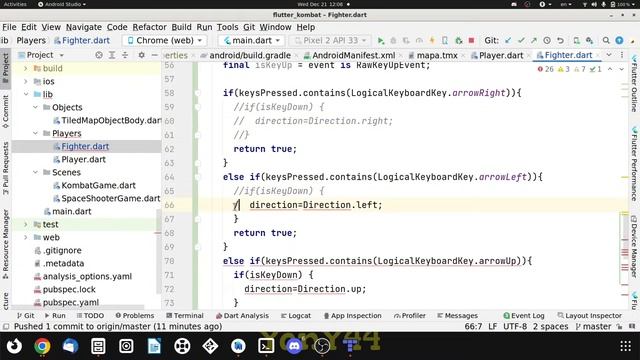The width and height of the screenshot is (640, 360).
Task: Click Git rollback undo icon
Action: click(560, 40)
